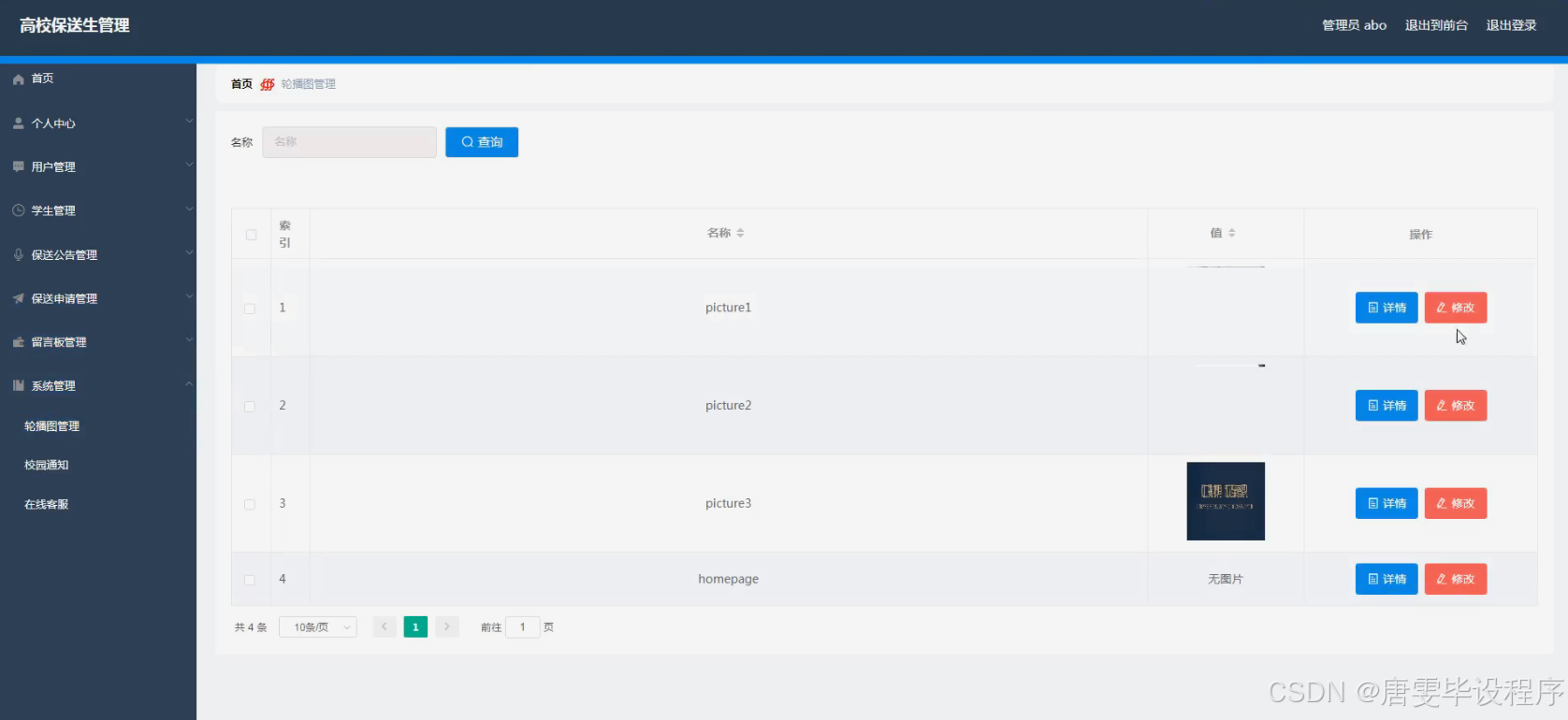This screenshot has width=1568, height=720.
Task: View 详情 for homepage row
Action: click(1387, 579)
